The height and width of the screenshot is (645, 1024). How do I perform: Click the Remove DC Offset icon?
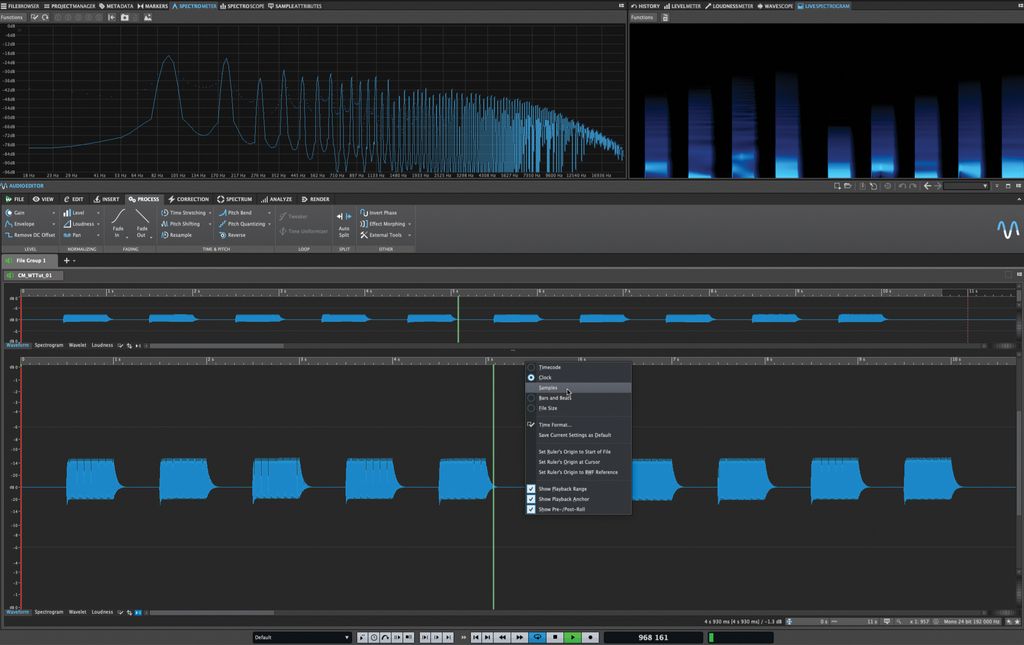[x=10, y=234]
